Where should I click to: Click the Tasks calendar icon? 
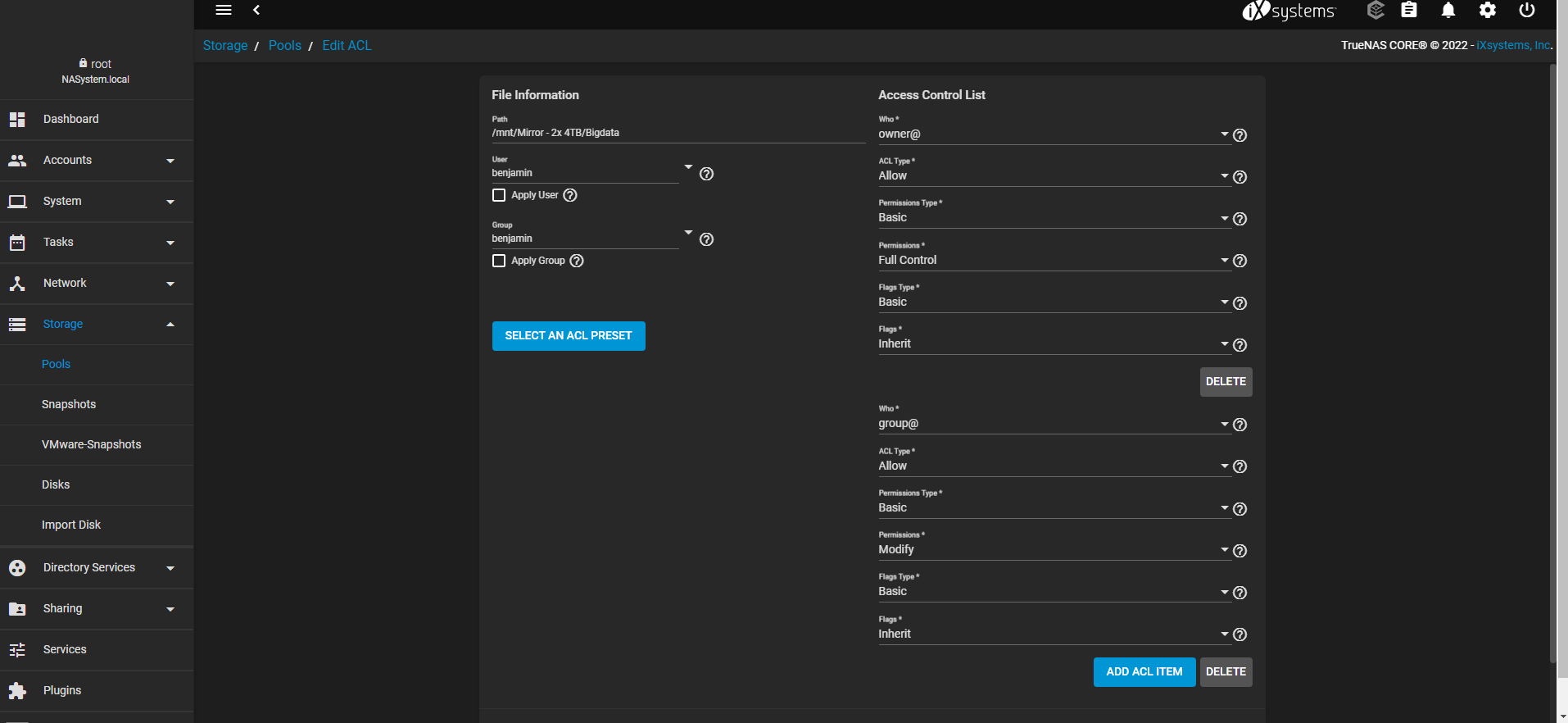point(17,243)
